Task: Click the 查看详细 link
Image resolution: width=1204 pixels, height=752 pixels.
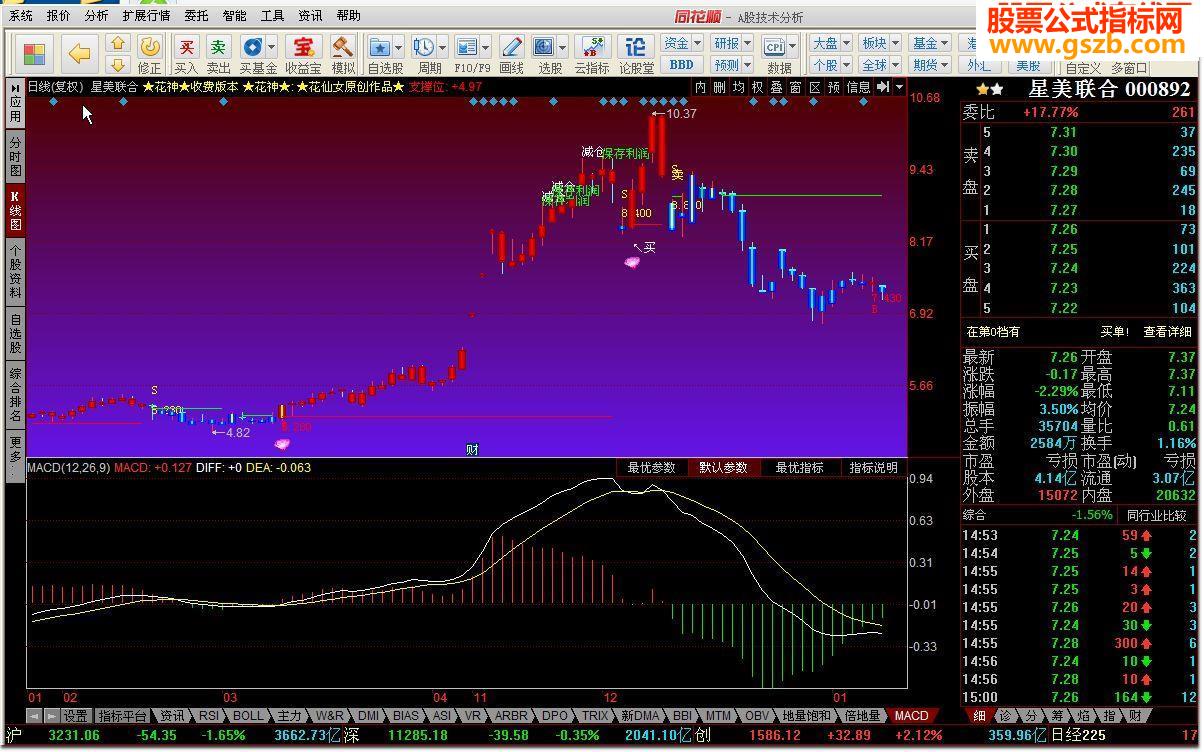Action: point(1167,332)
